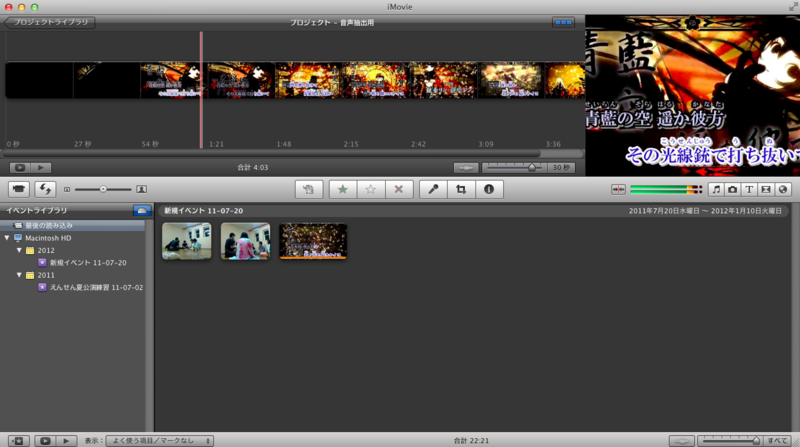Open the maps and backgrounds browser
This screenshot has width=800, height=447.
pyautogui.click(x=783, y=189)
